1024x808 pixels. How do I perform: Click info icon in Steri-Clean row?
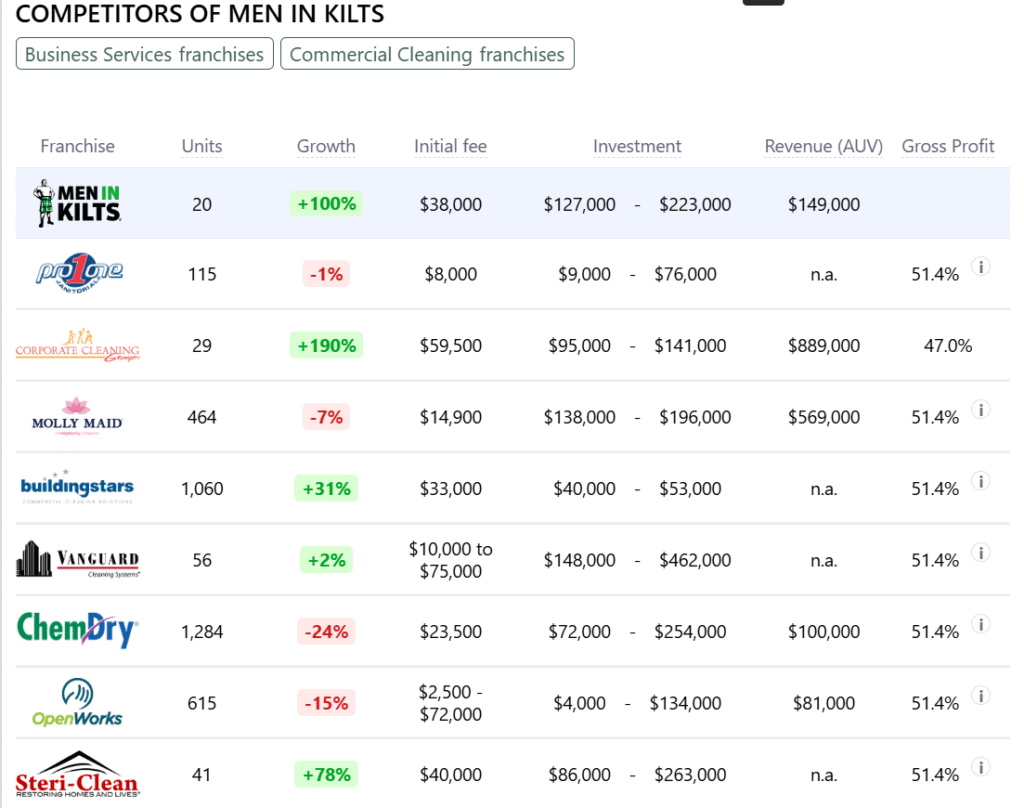980,767
